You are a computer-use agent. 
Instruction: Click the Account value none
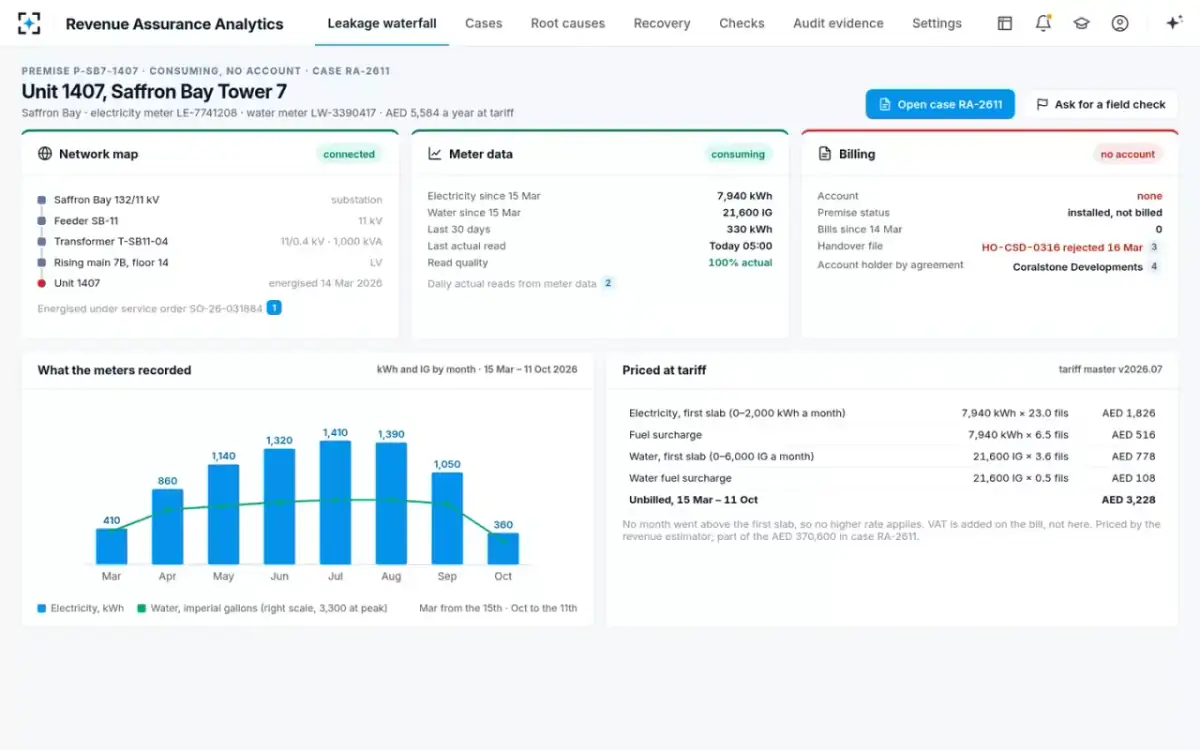(x=1150, y=196)
